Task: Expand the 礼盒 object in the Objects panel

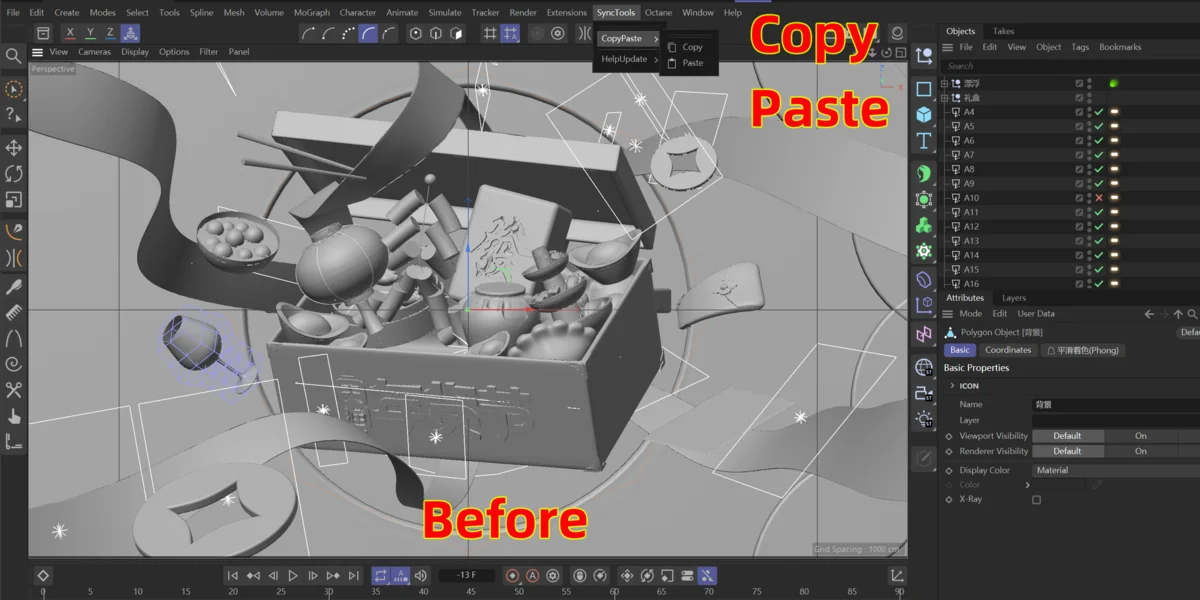Action: coord(944,97)
